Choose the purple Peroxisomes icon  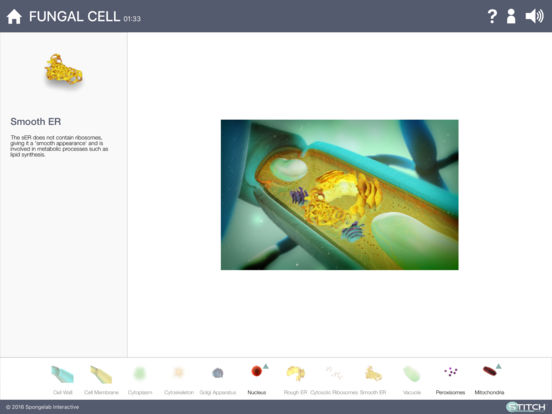click(x=451, y=371)
